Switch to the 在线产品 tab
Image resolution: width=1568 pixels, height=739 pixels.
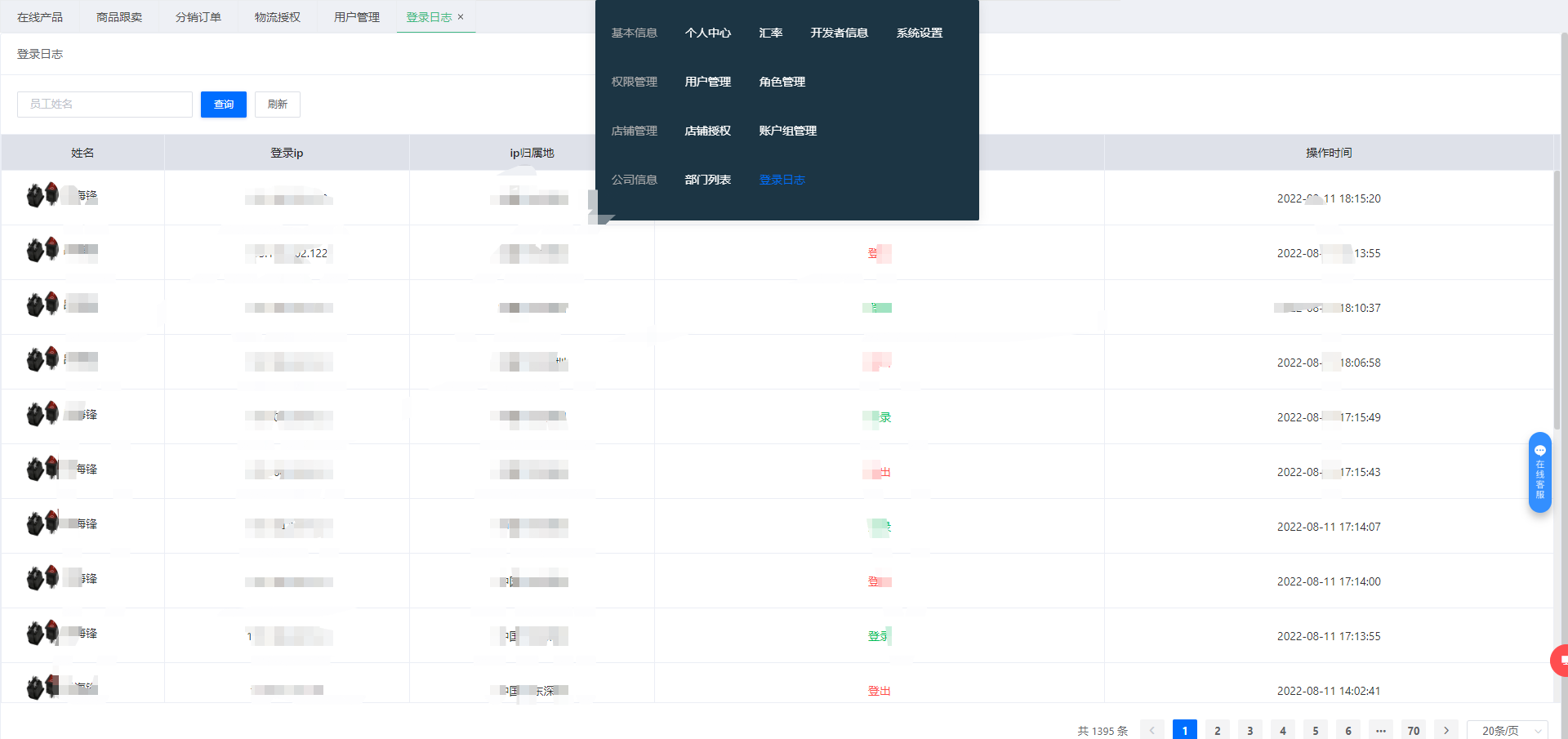tap(40, 17)
